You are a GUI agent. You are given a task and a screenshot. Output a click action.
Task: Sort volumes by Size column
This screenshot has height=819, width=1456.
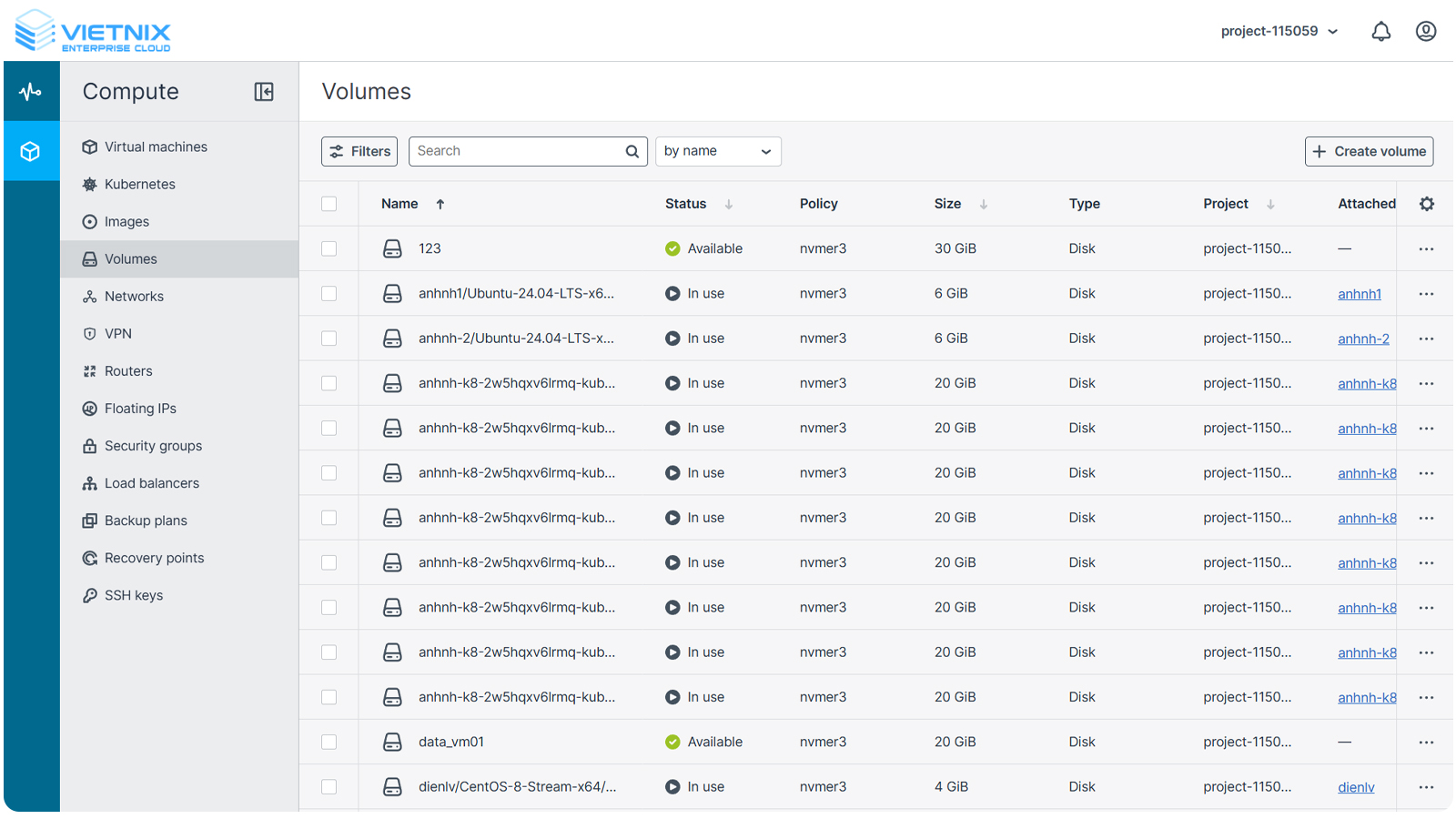(x=984, y=204)
